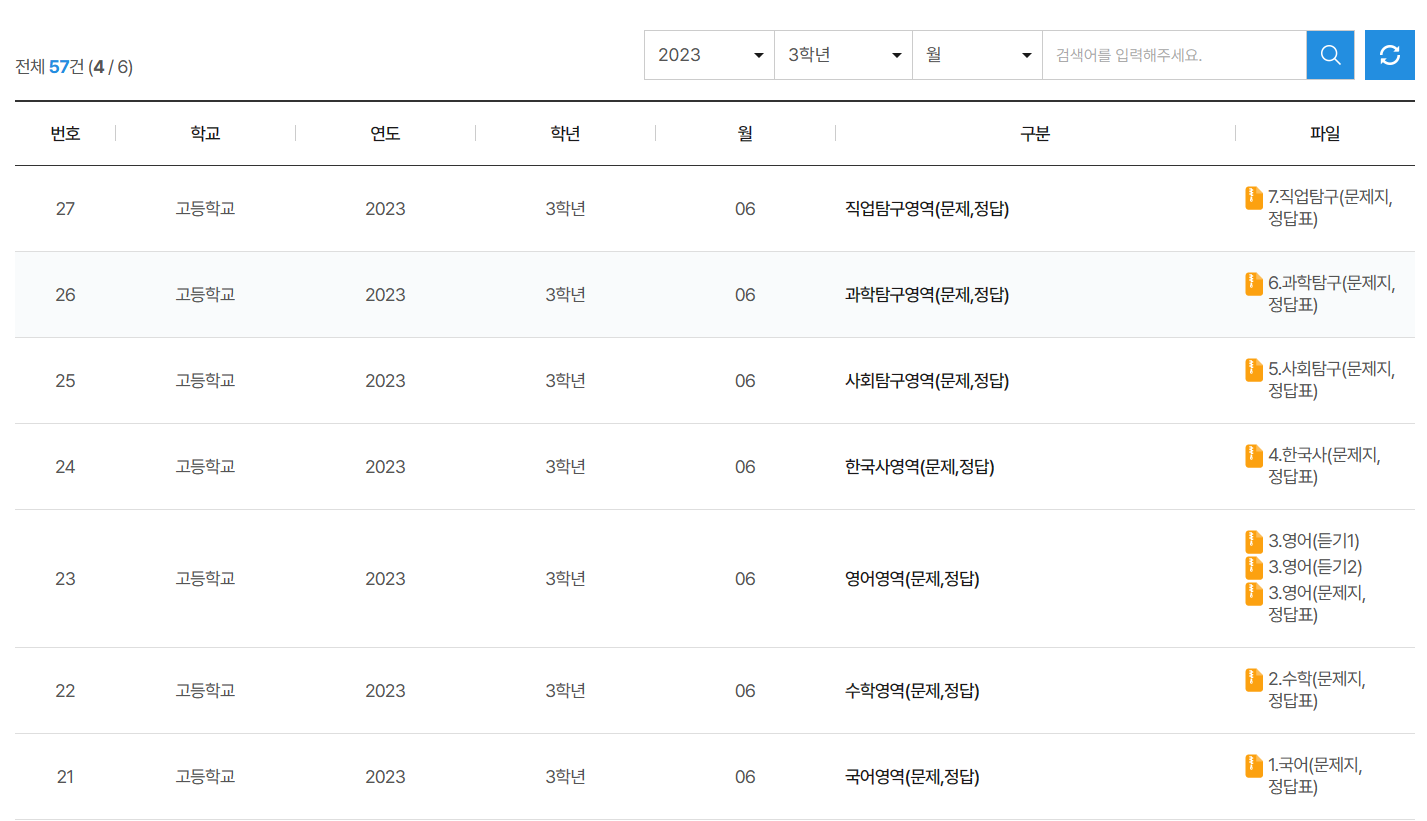Open the 월 month dropdown

point(977,55)
